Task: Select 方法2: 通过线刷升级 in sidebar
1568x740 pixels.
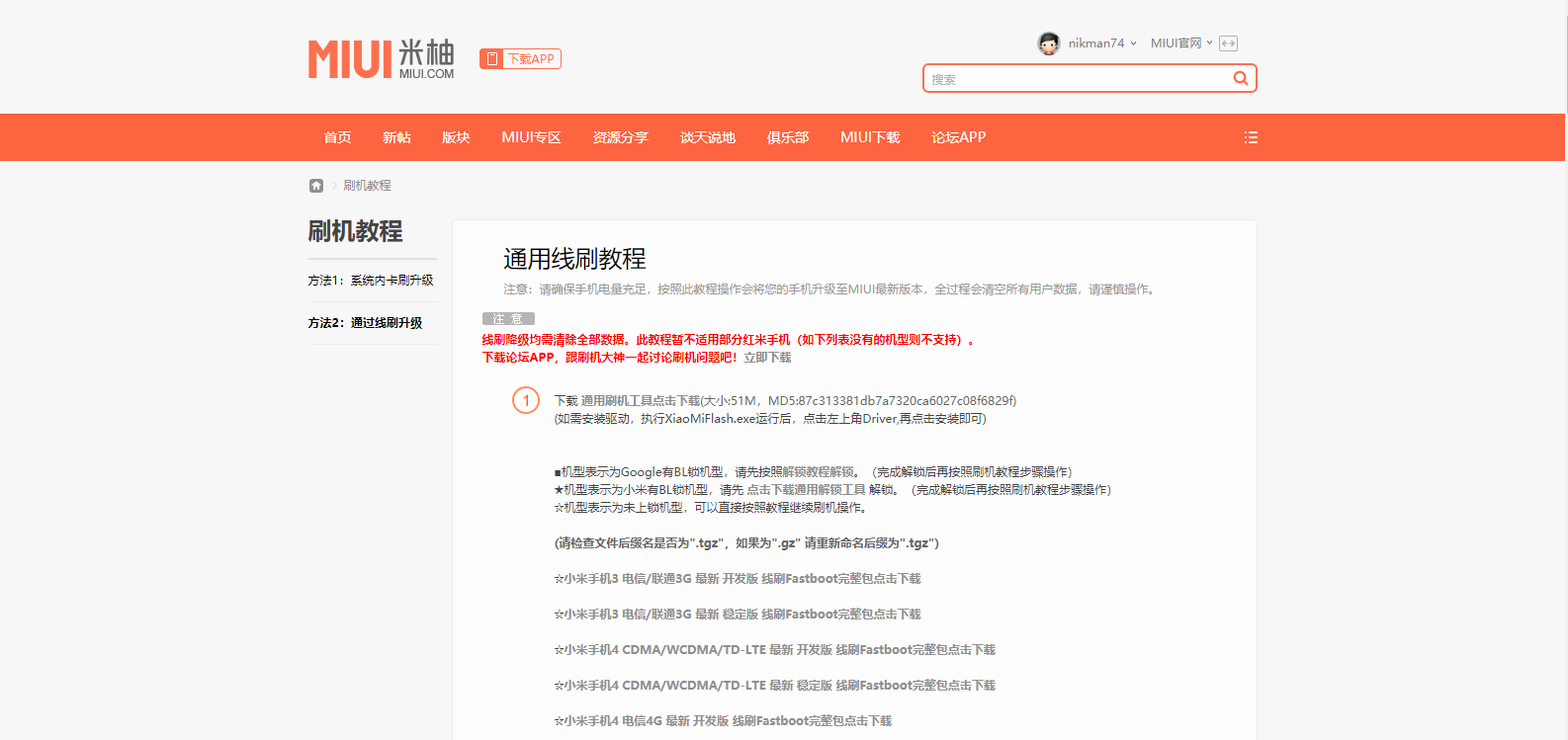Action: [365, 323]
